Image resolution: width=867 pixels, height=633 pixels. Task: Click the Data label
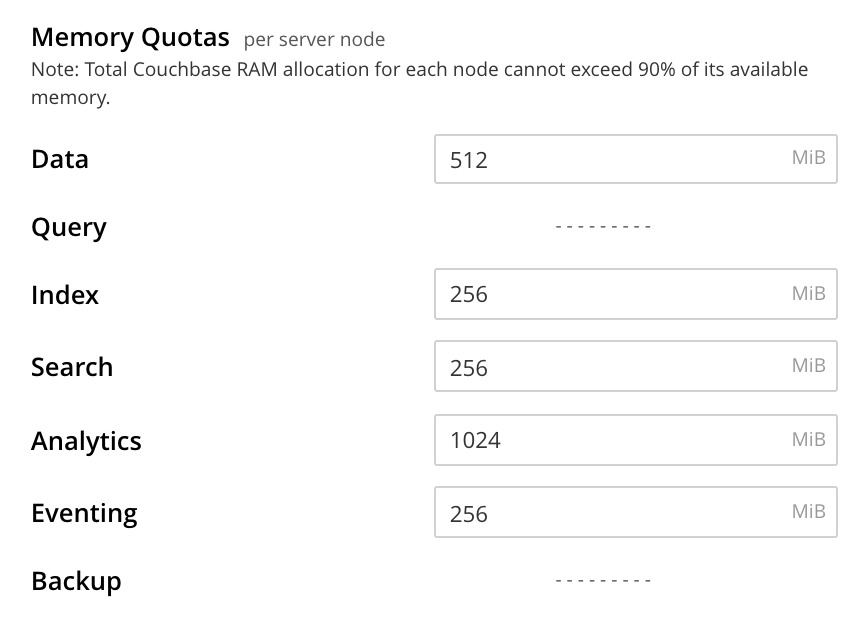pos(60,160)
